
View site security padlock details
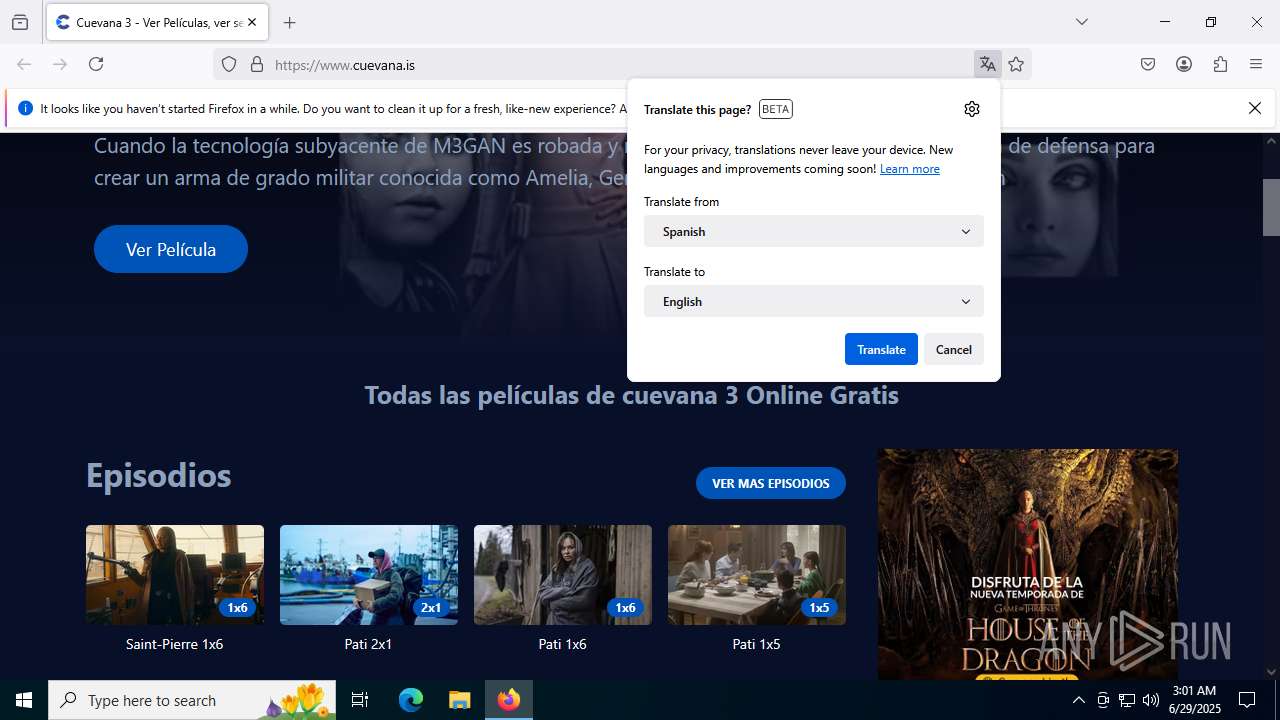point(257,64)
